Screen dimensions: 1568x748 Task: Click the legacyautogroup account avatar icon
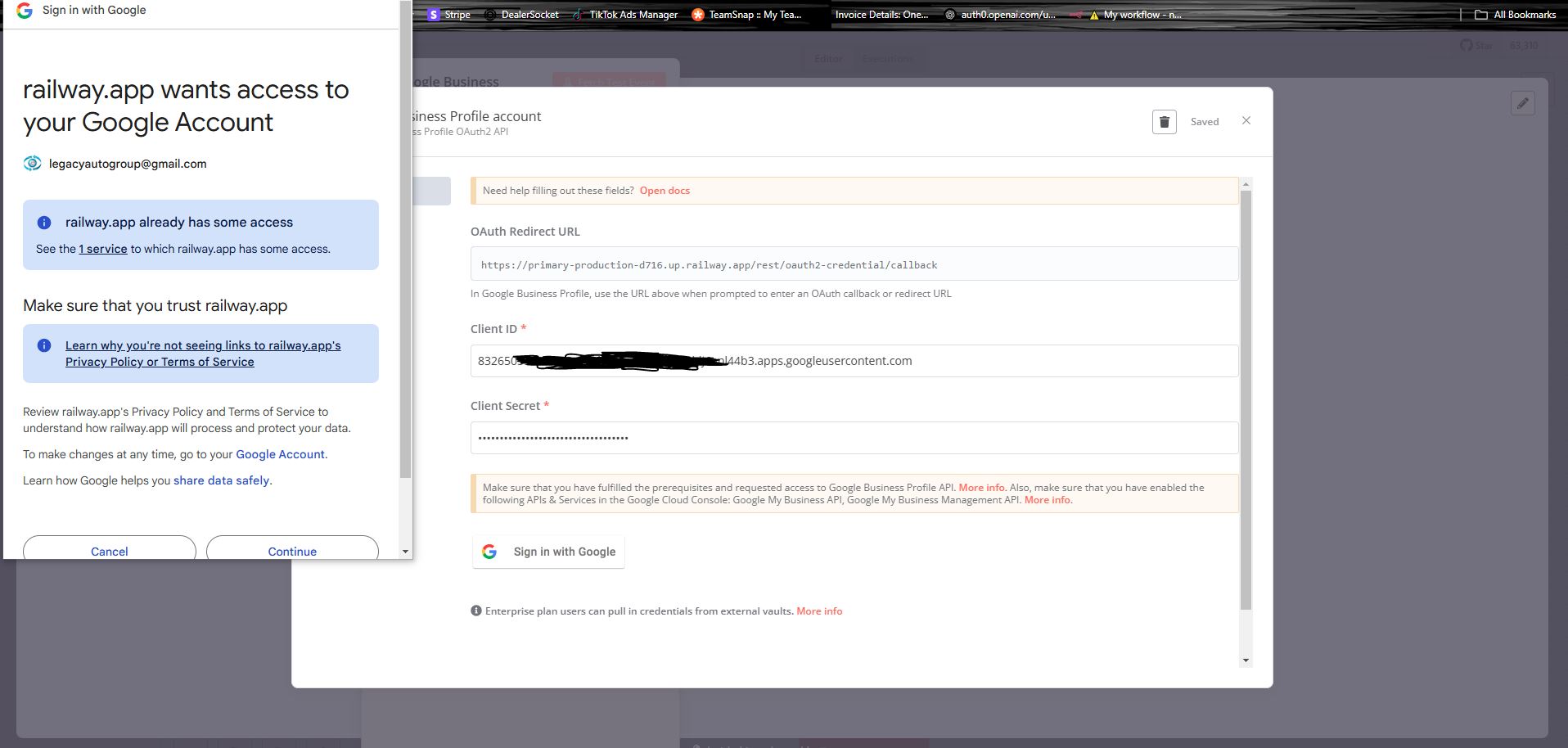32,164
